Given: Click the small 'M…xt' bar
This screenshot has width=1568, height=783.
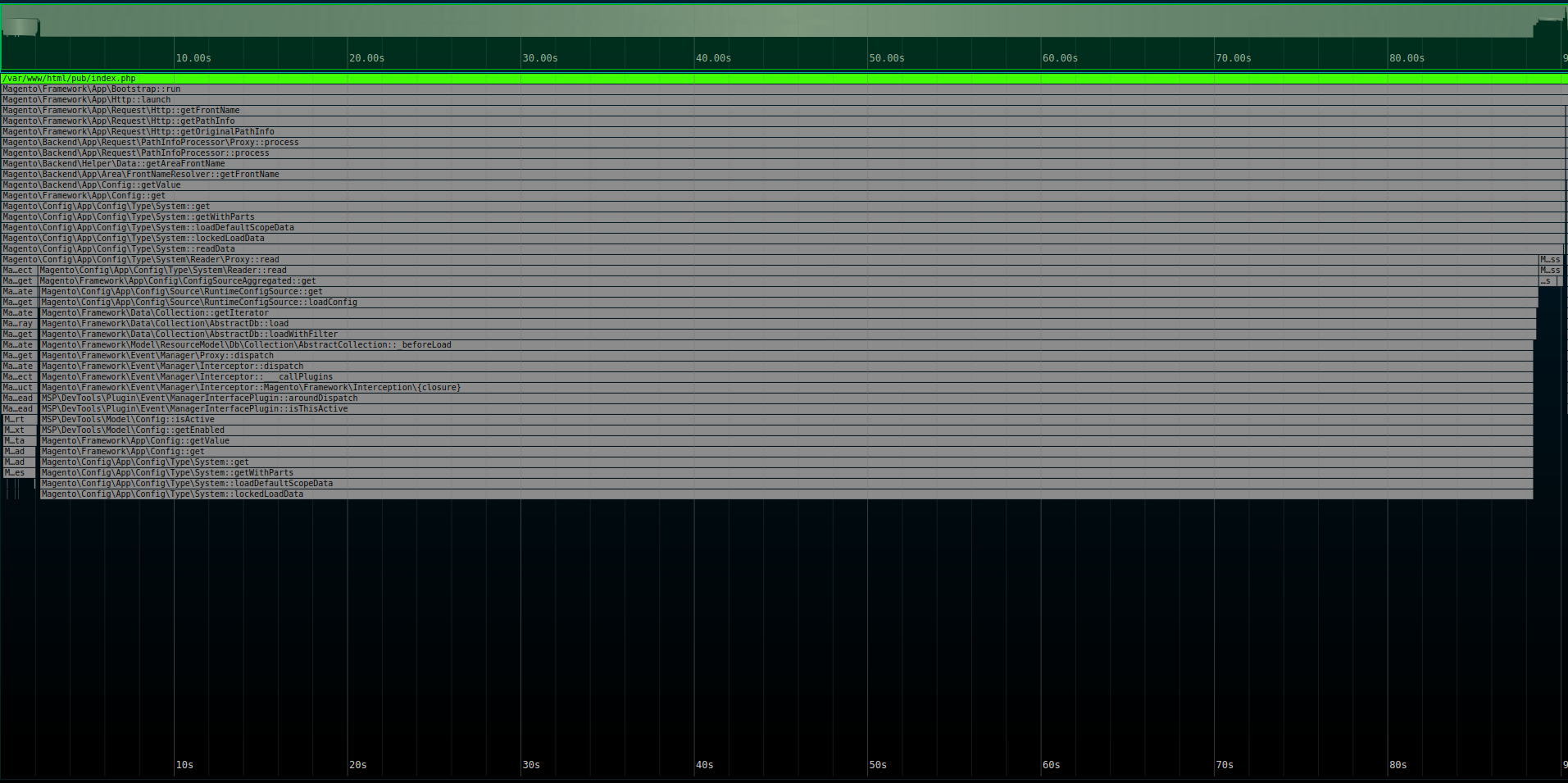Looking at the screenshot, I should pos(18,430).
